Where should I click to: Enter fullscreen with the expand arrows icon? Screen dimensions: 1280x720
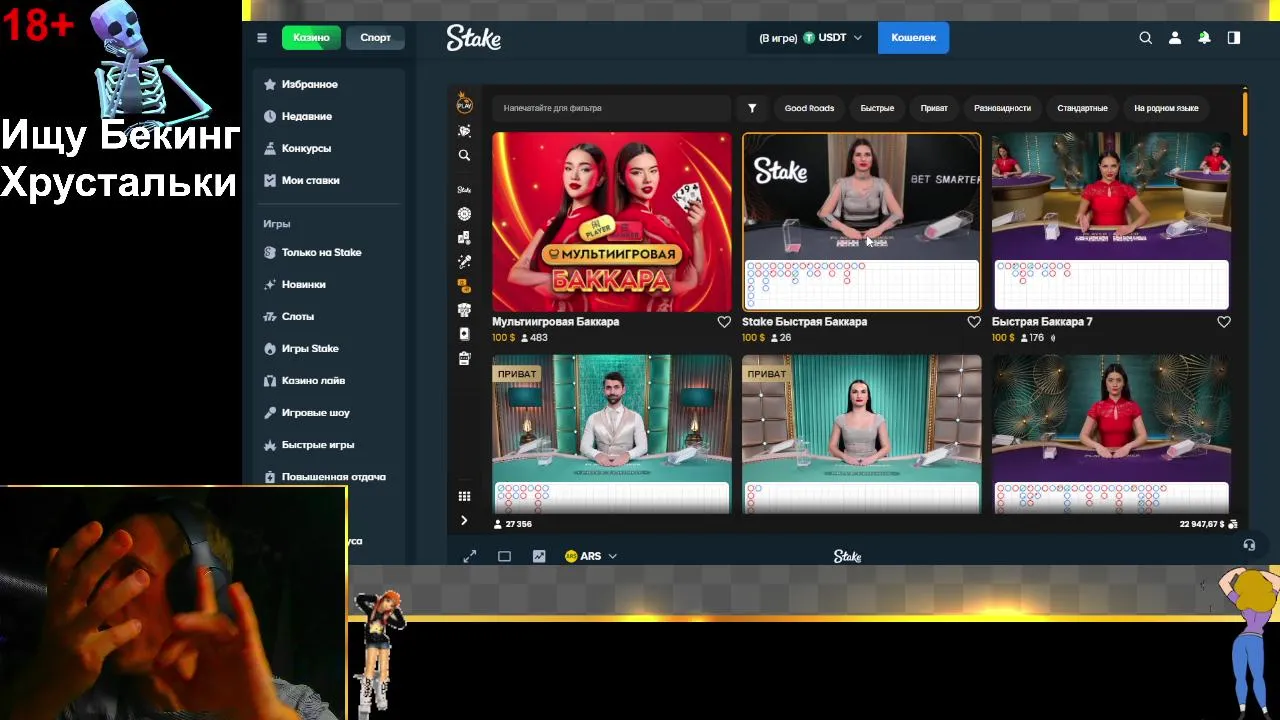pyautogui.click(x=470, y=556)
